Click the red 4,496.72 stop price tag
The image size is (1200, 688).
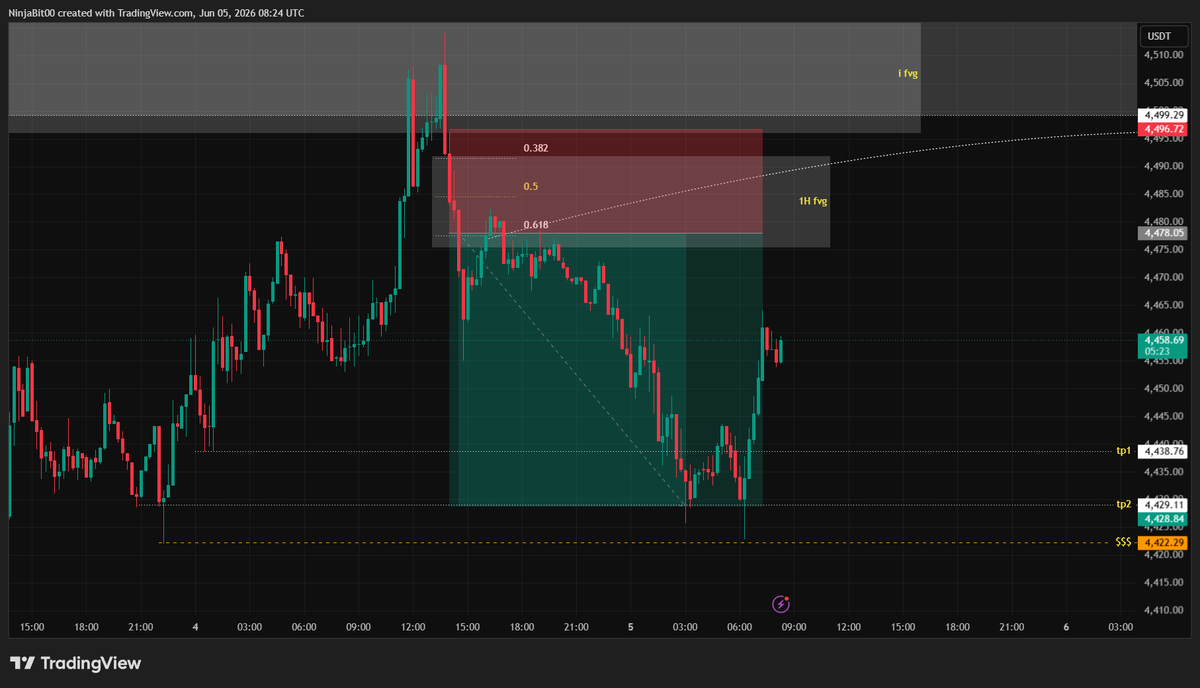(x=1163, y=129)
